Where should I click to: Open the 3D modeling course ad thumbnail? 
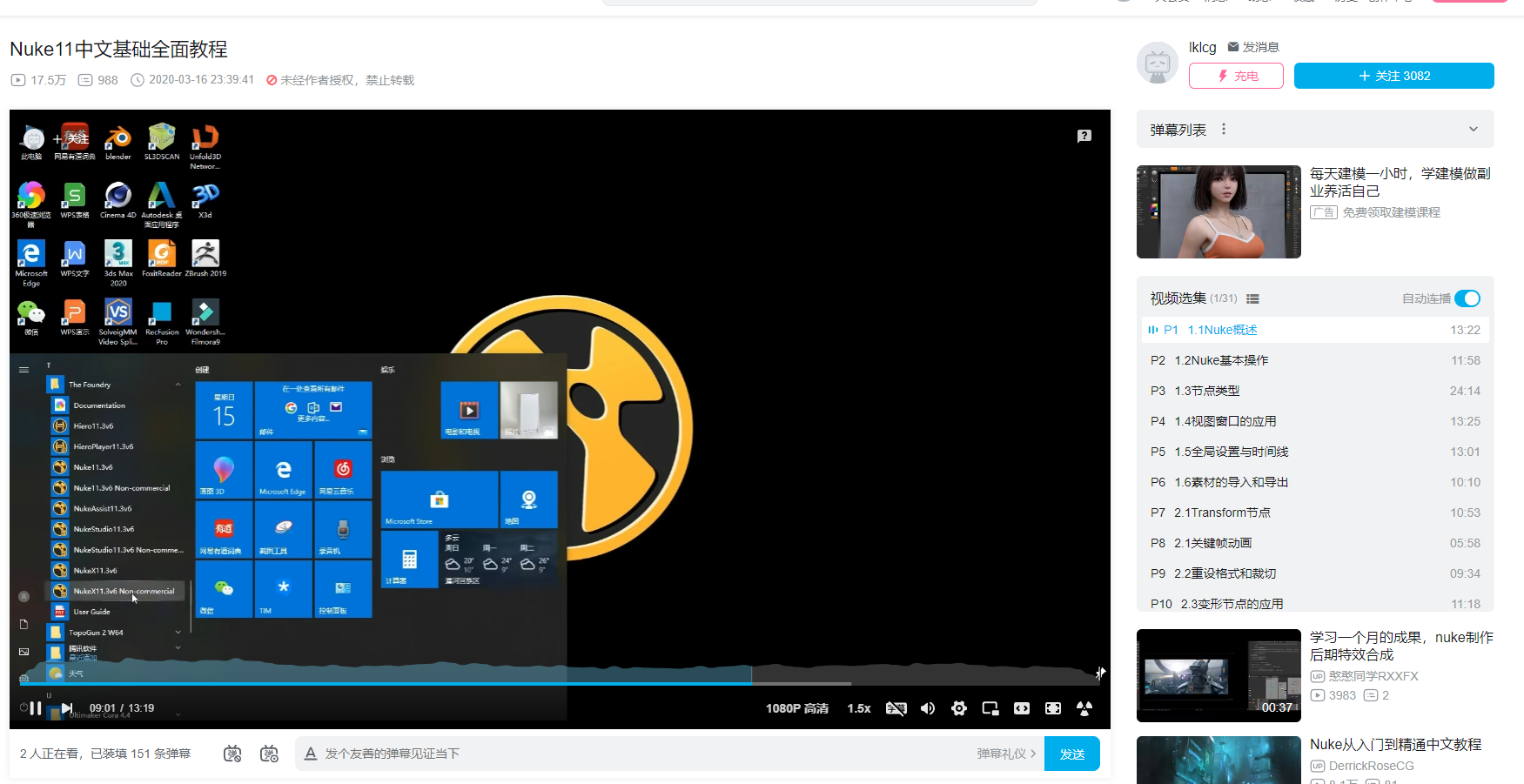click(x=1219, y=212)
